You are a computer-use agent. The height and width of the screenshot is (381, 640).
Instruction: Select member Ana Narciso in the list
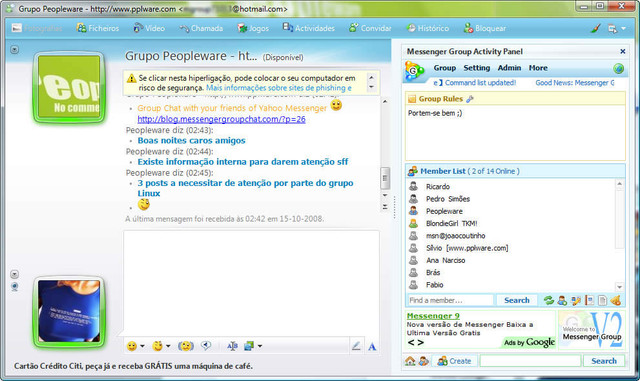[445, 260]
